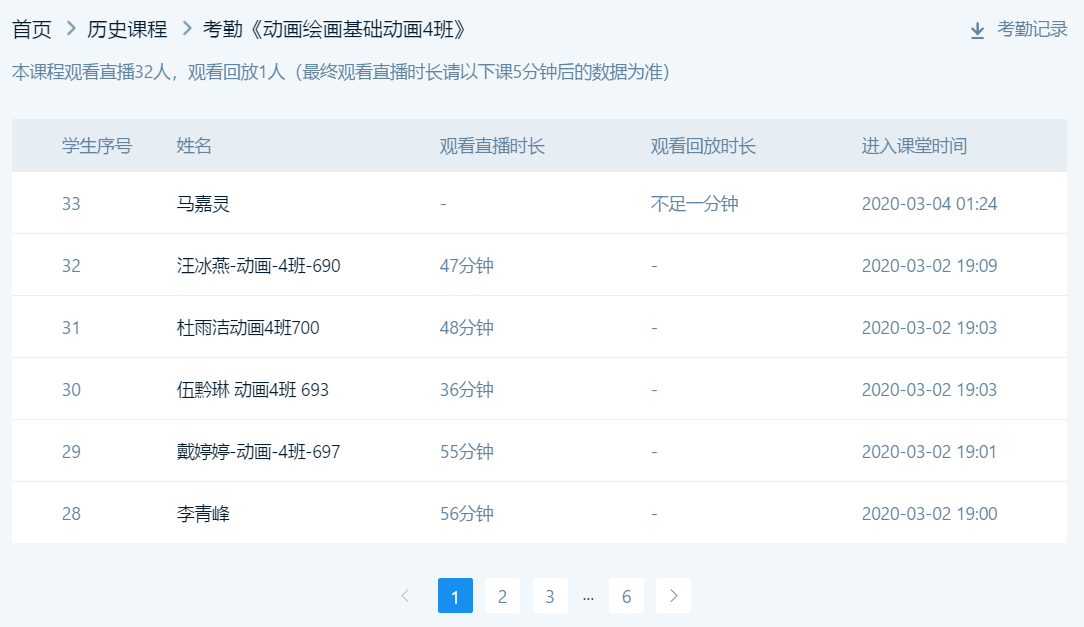
Task: Click the 学生序号 column header
Action: point(97,146)
